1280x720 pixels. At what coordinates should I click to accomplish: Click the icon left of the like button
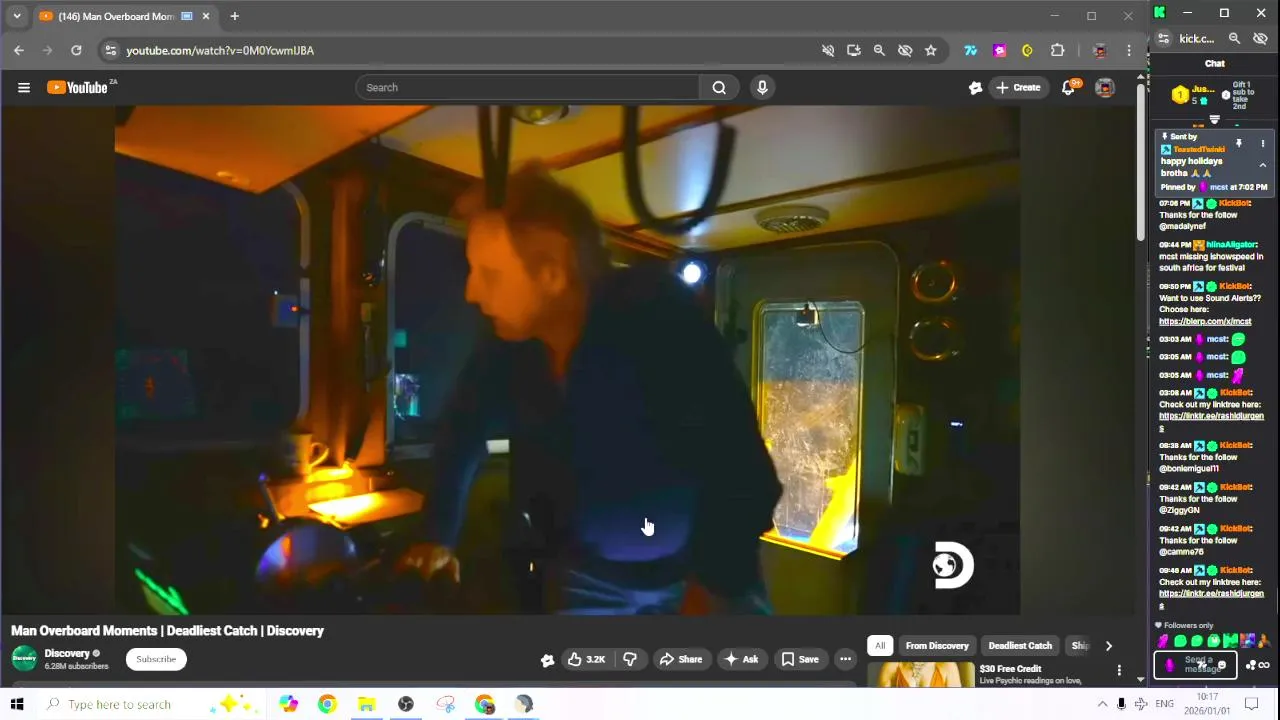[x=547, y=659]
